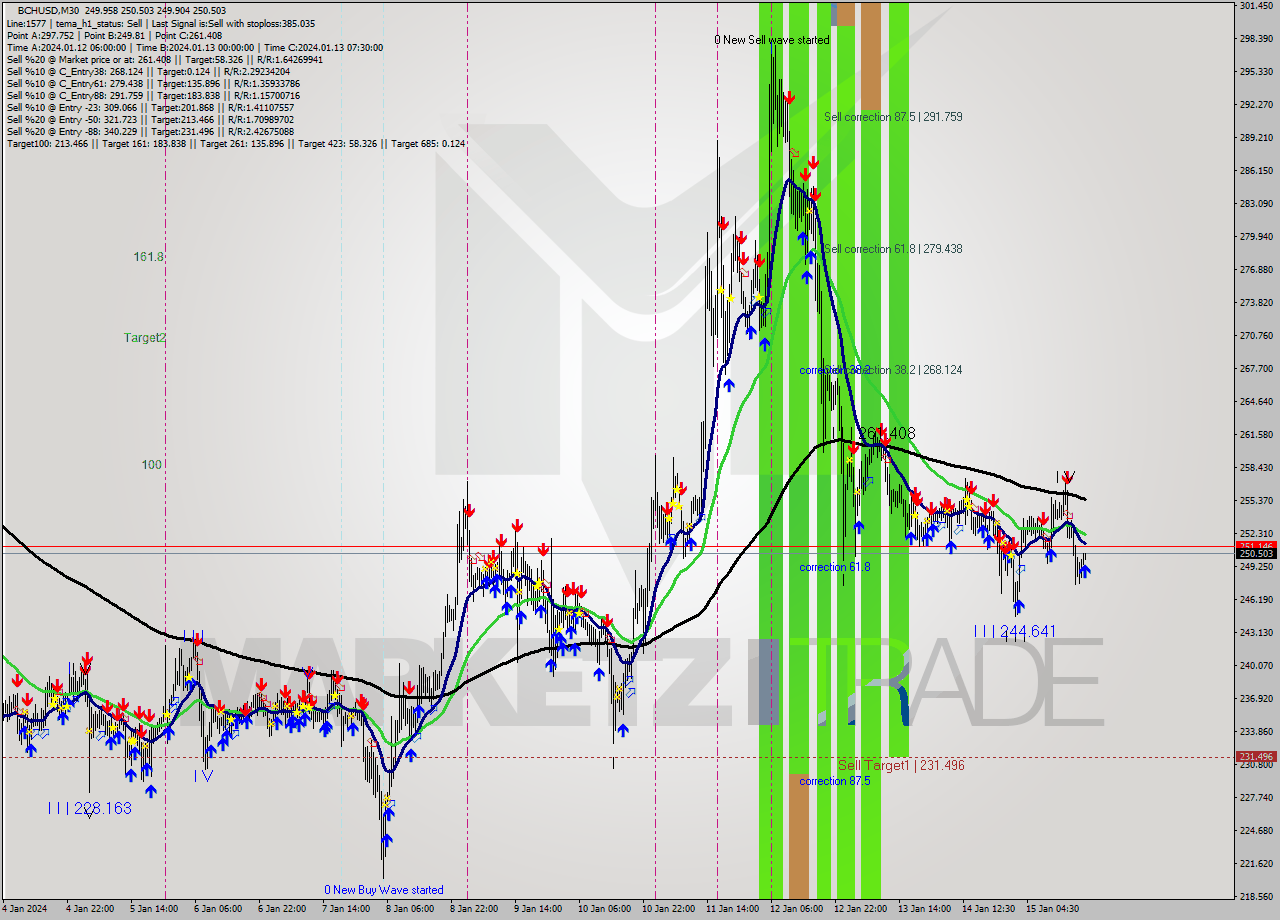This screenshot has height=920, width=1280.
Task: Click the 301.450 price axis label
Action: pyautogui.click(x=1255, y=6)
